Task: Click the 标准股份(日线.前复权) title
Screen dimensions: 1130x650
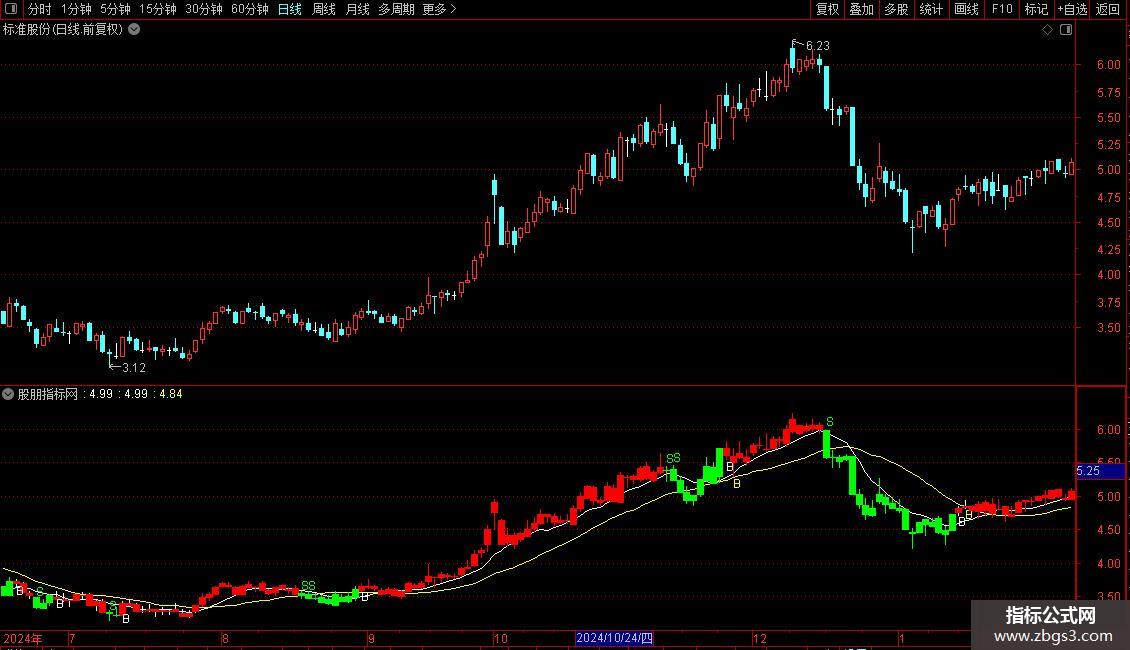Action: (x=63, y=30)
